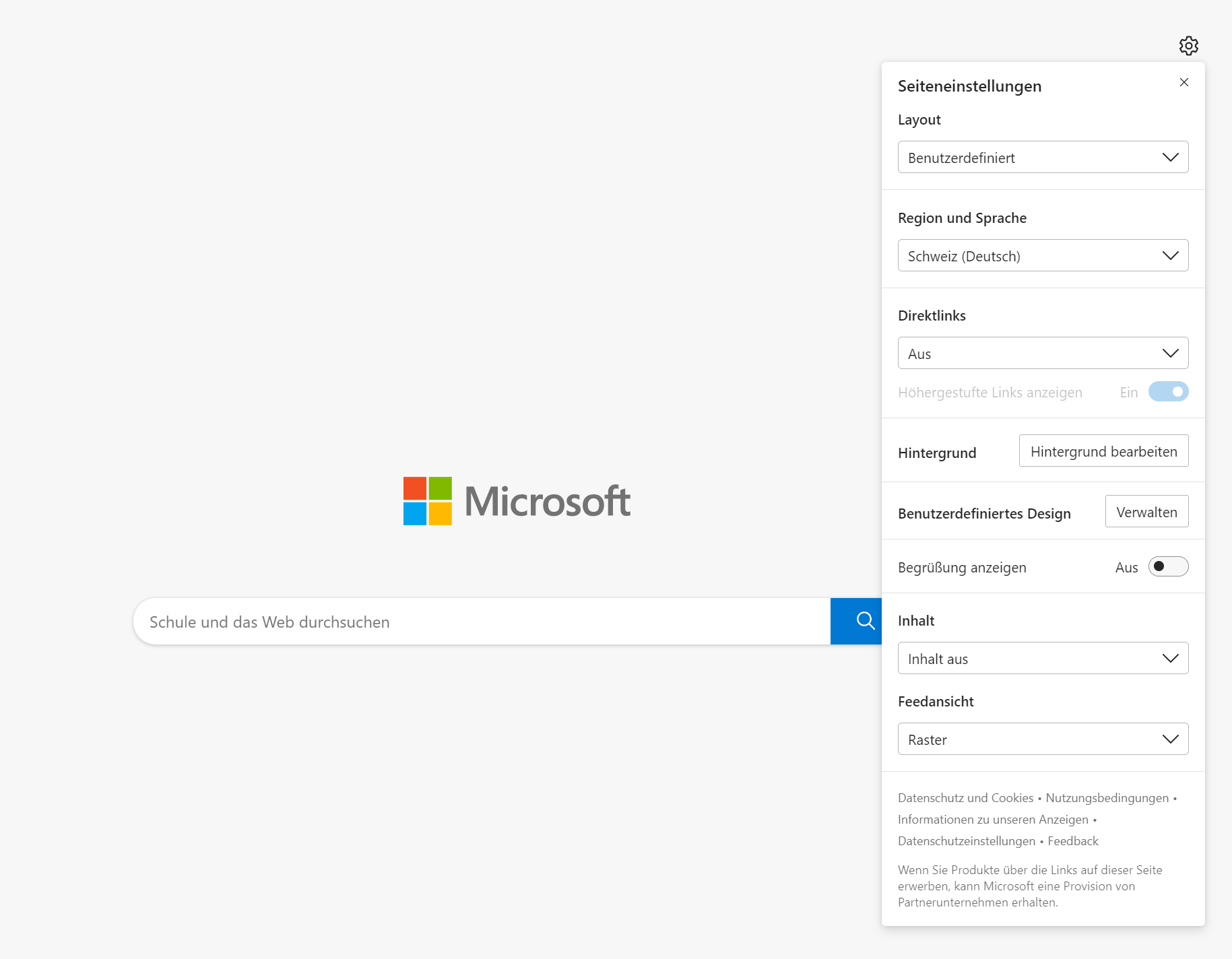Click Informationen zu unseren Anzeigen link
Viewport: 1232px width, 959px height.
(993, 820)
